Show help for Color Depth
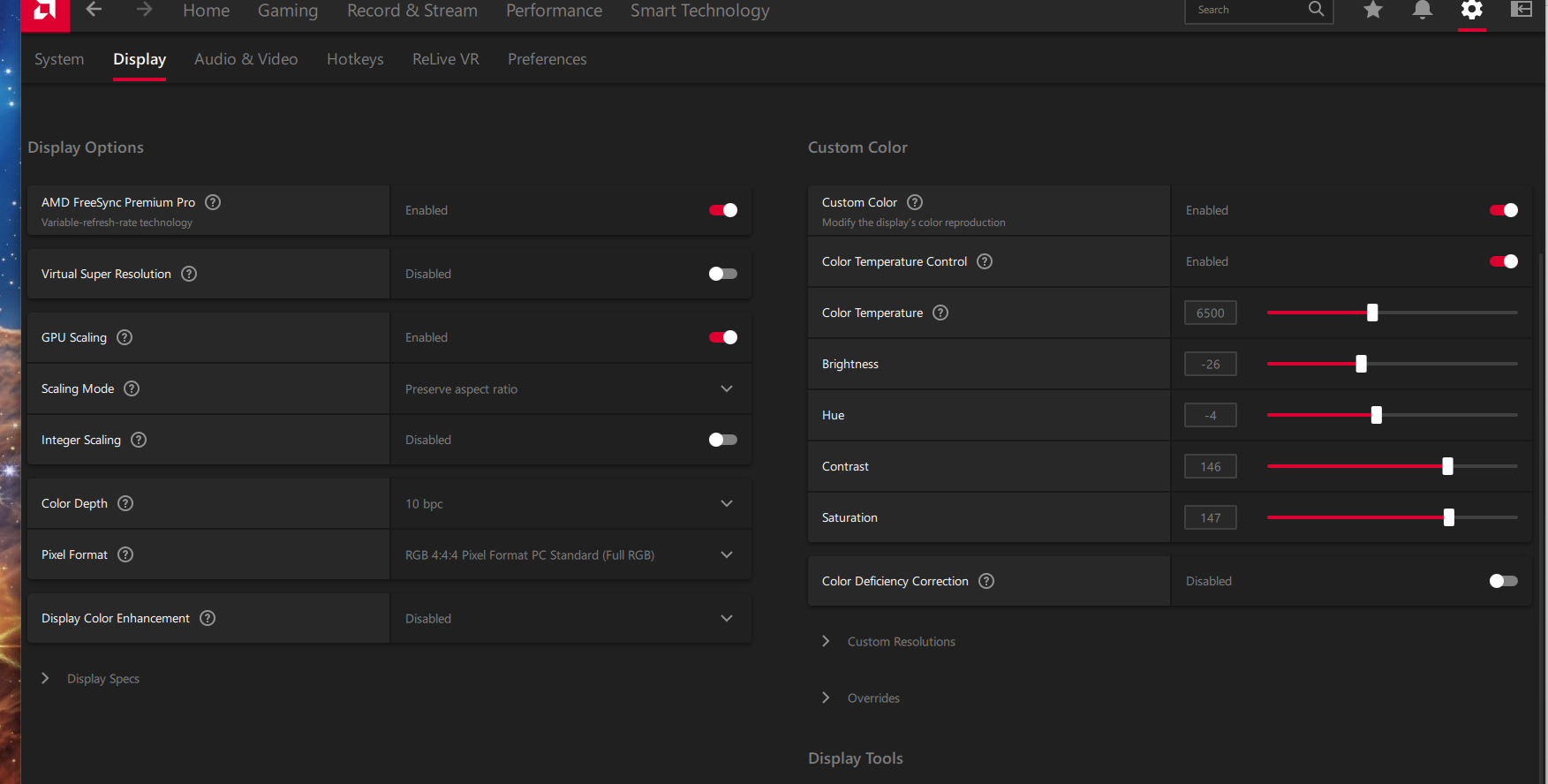Image resolution: width=1548 pixels, height=784 pixels. click(x=125, y=503)
